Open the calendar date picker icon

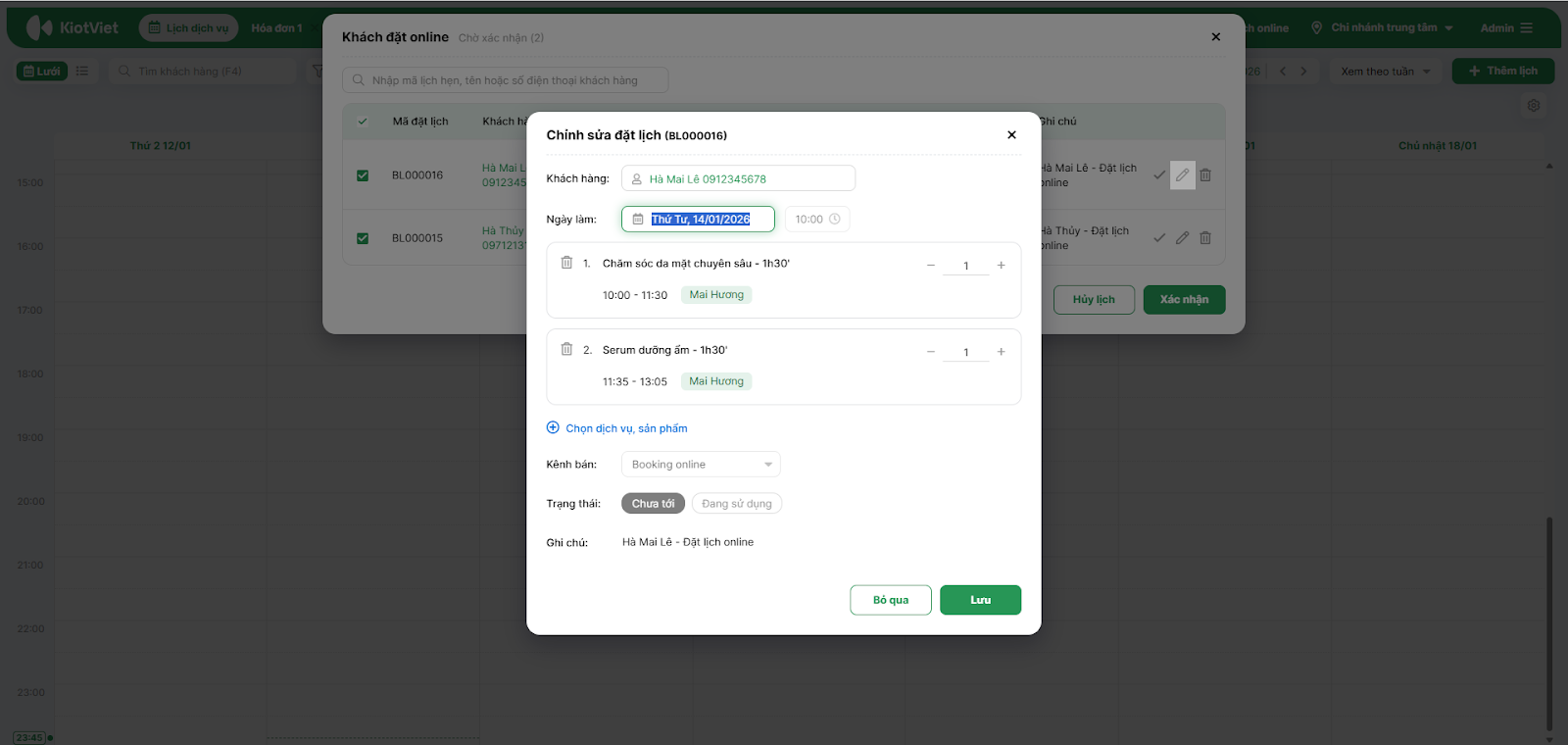638,220
